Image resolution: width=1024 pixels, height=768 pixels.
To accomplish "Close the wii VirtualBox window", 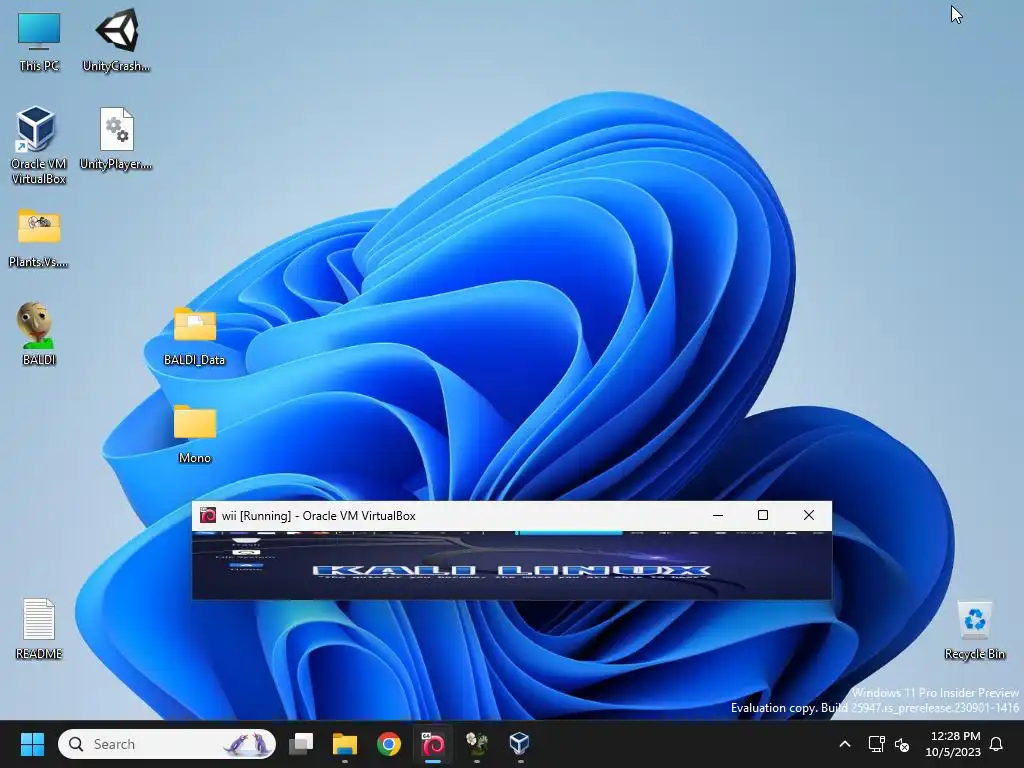I will [x=808, y=515].
